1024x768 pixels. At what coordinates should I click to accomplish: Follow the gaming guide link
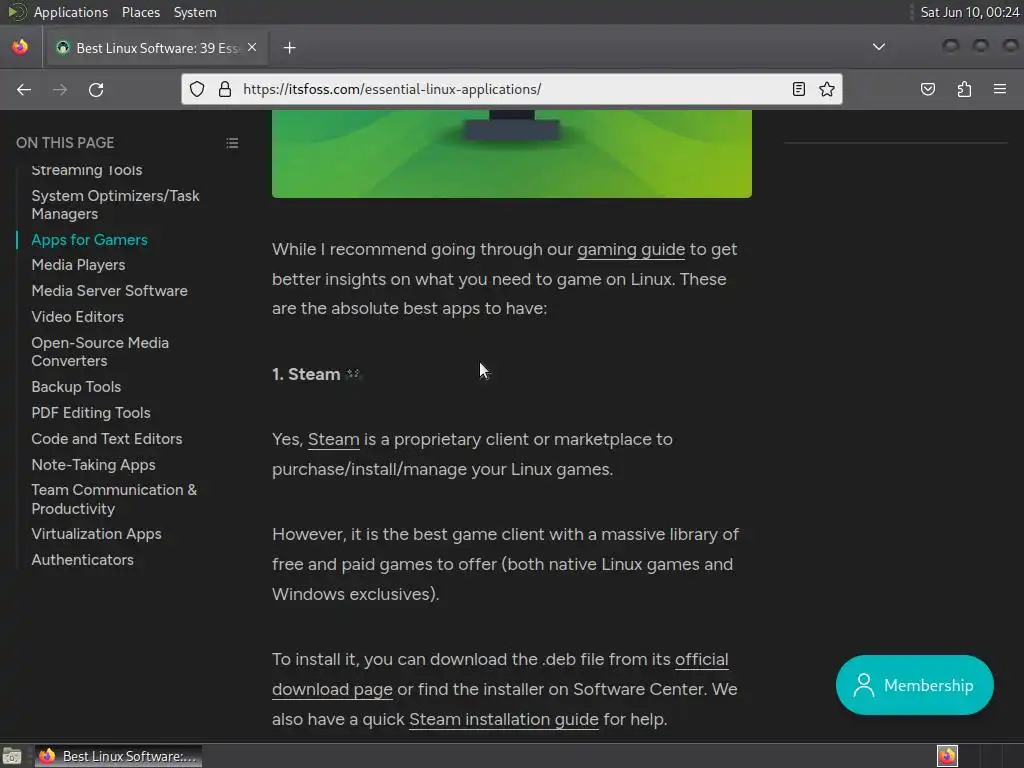[x=631, y=249]
